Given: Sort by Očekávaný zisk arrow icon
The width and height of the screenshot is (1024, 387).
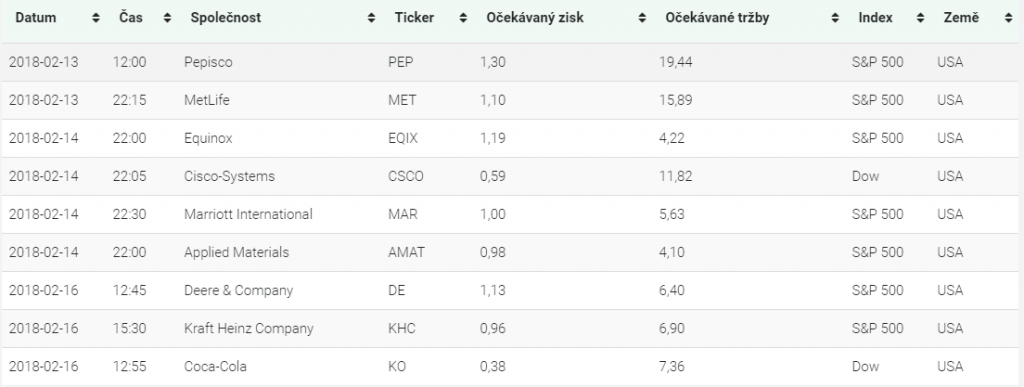Looking at the screenshot, I should (x=642, y=18).
